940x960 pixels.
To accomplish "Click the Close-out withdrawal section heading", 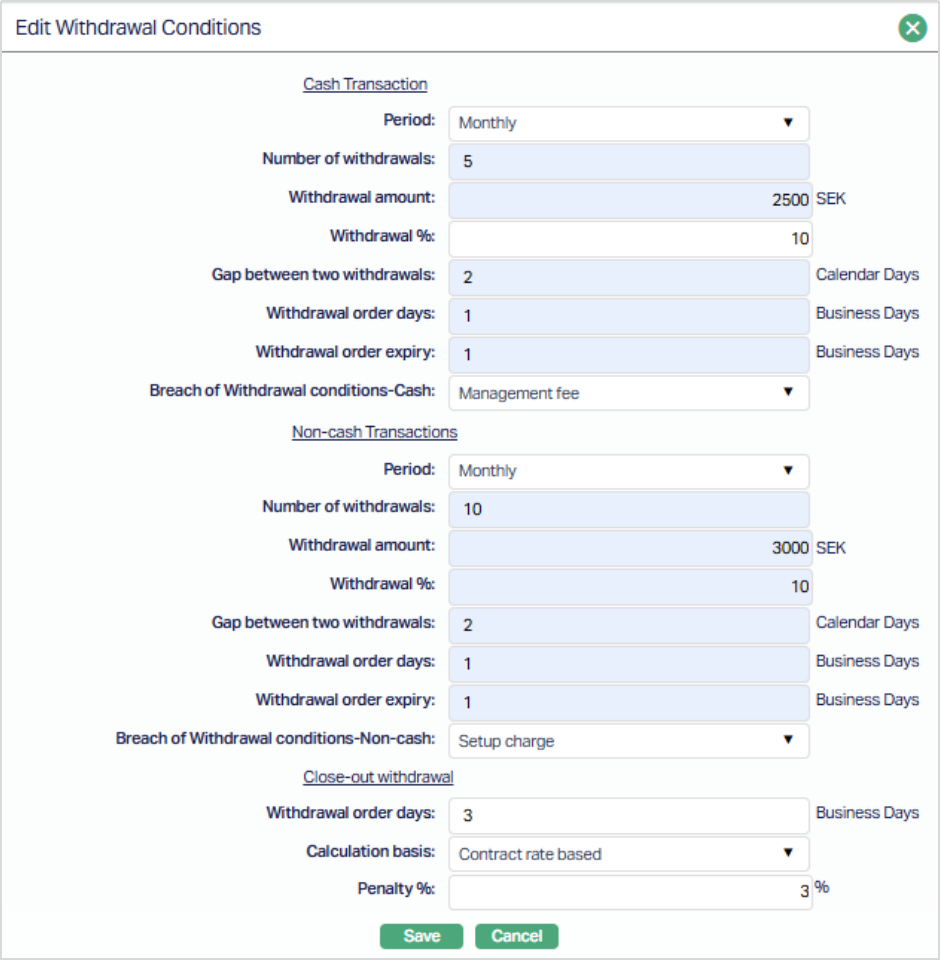I will tap(378, 777).
